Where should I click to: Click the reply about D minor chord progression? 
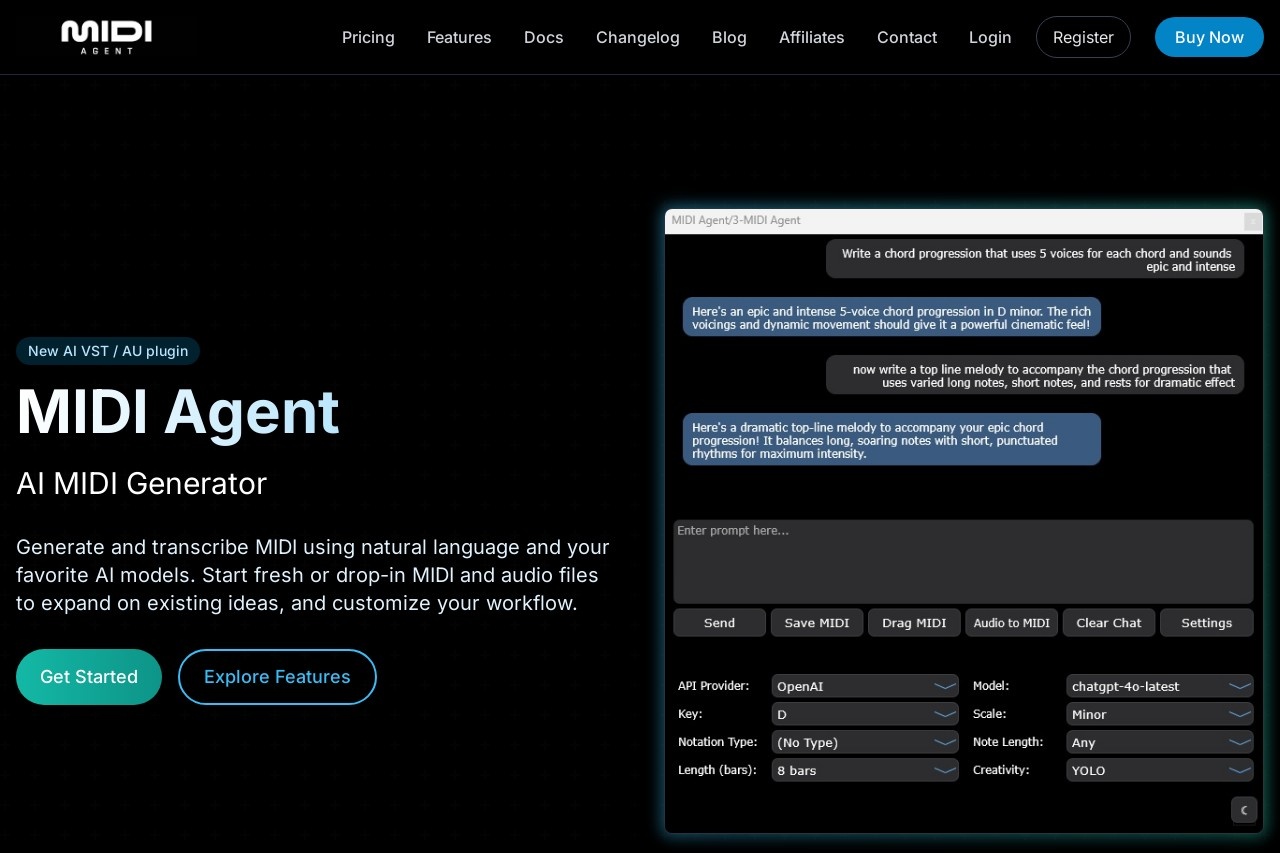[892, 317]
